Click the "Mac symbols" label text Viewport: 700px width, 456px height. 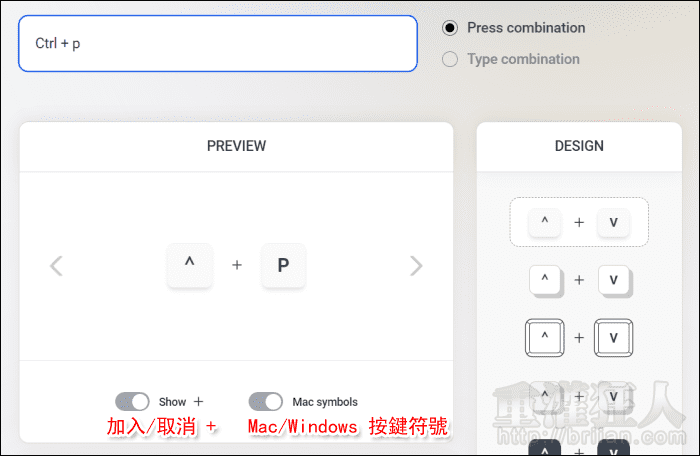coord(324,402)
